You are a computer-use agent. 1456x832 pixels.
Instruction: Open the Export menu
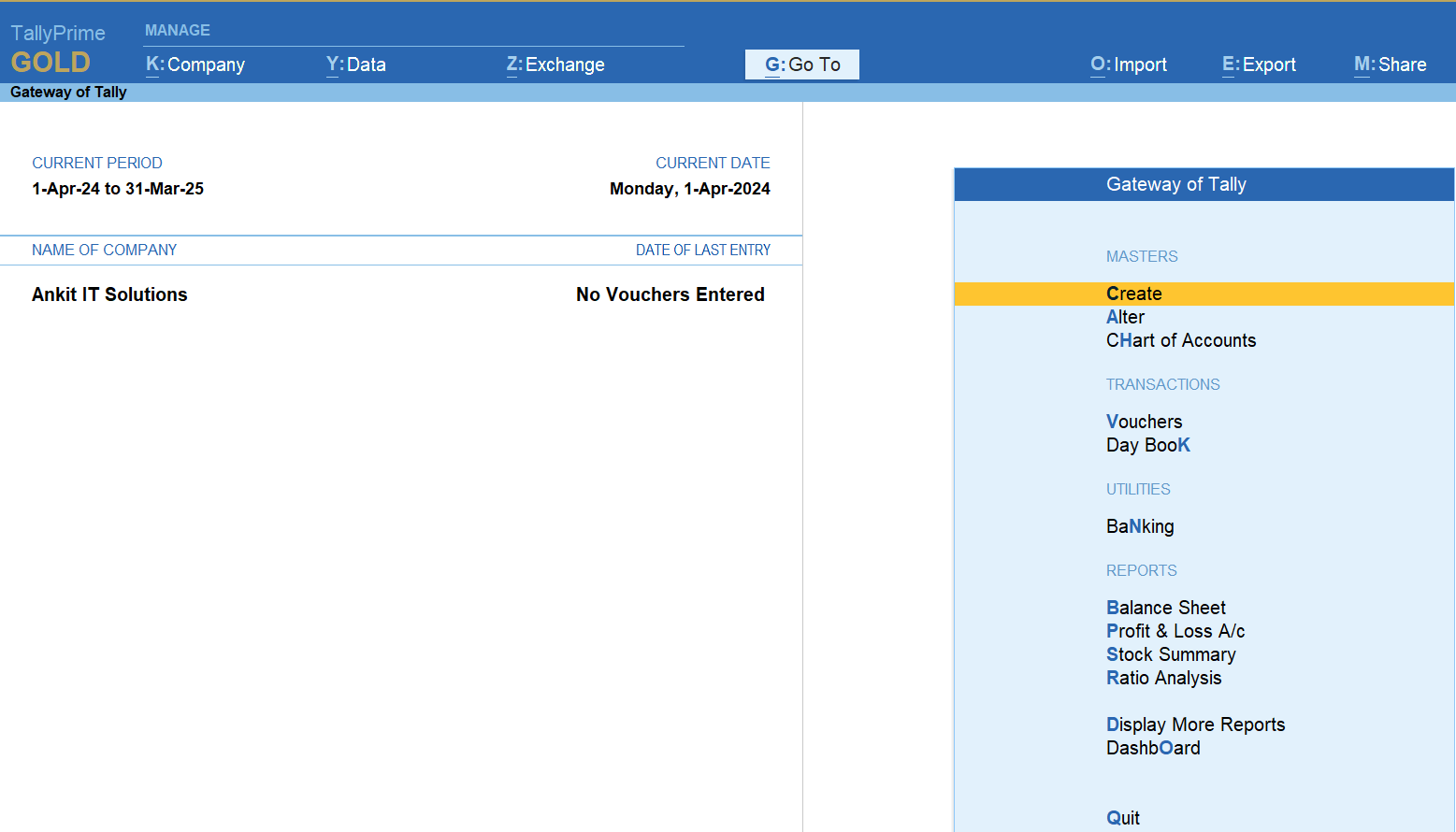click(x=1259, y=65)
